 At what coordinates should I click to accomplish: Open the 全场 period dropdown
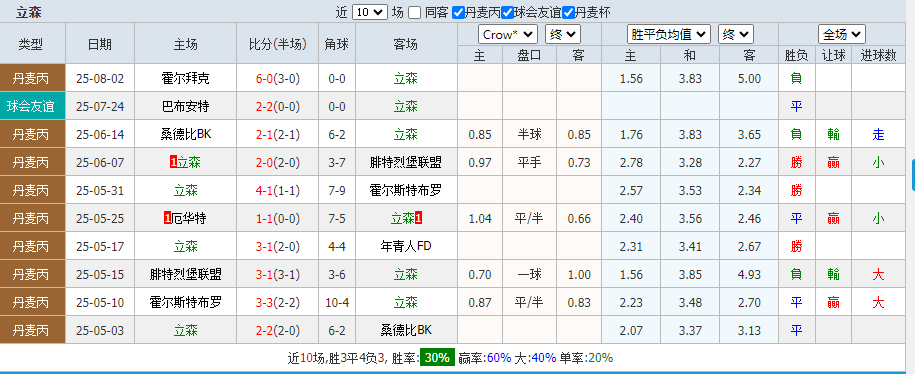point(842,34)
